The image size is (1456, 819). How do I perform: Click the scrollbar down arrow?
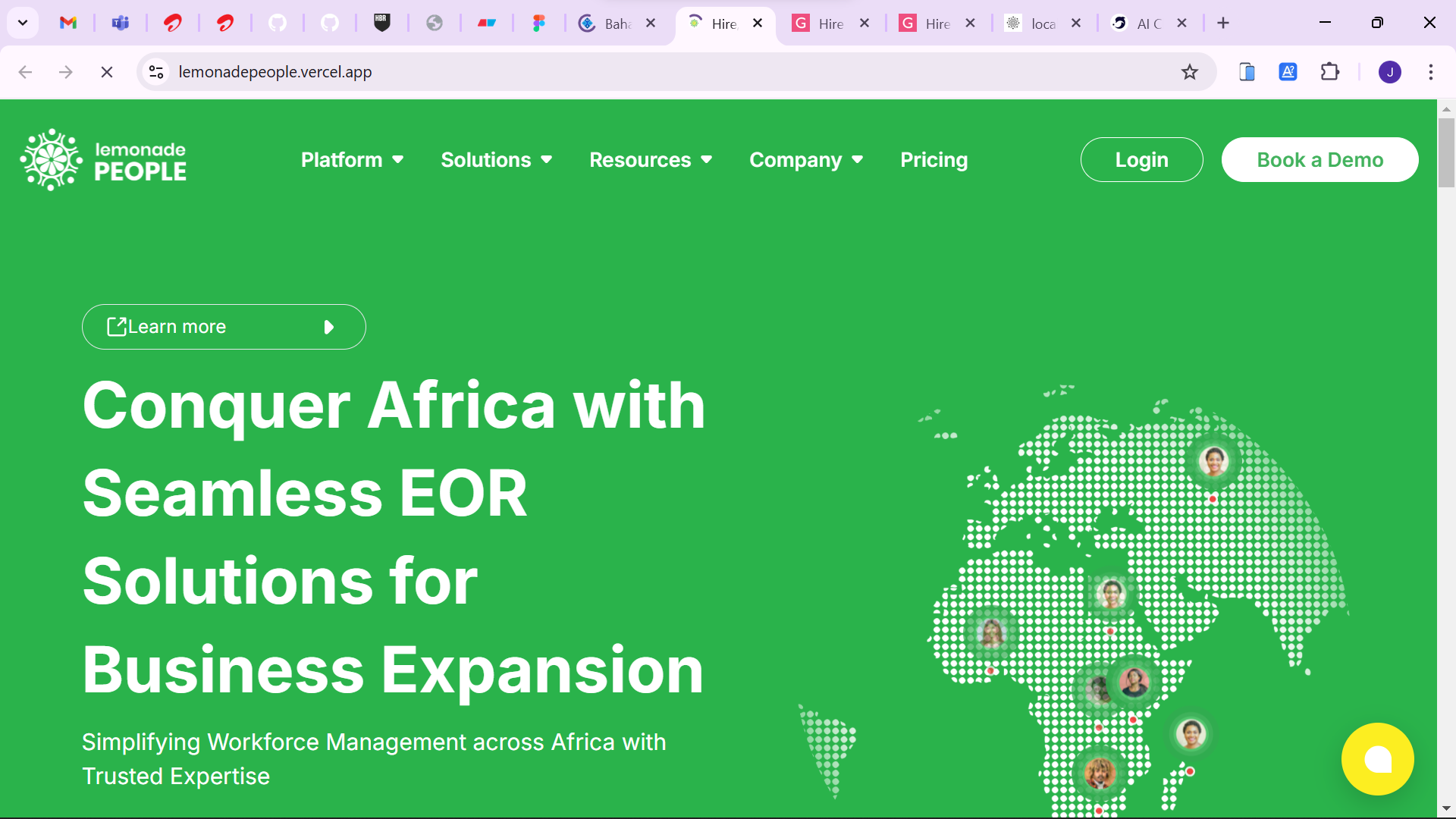pyautogui.click(x=1446, y=808)
